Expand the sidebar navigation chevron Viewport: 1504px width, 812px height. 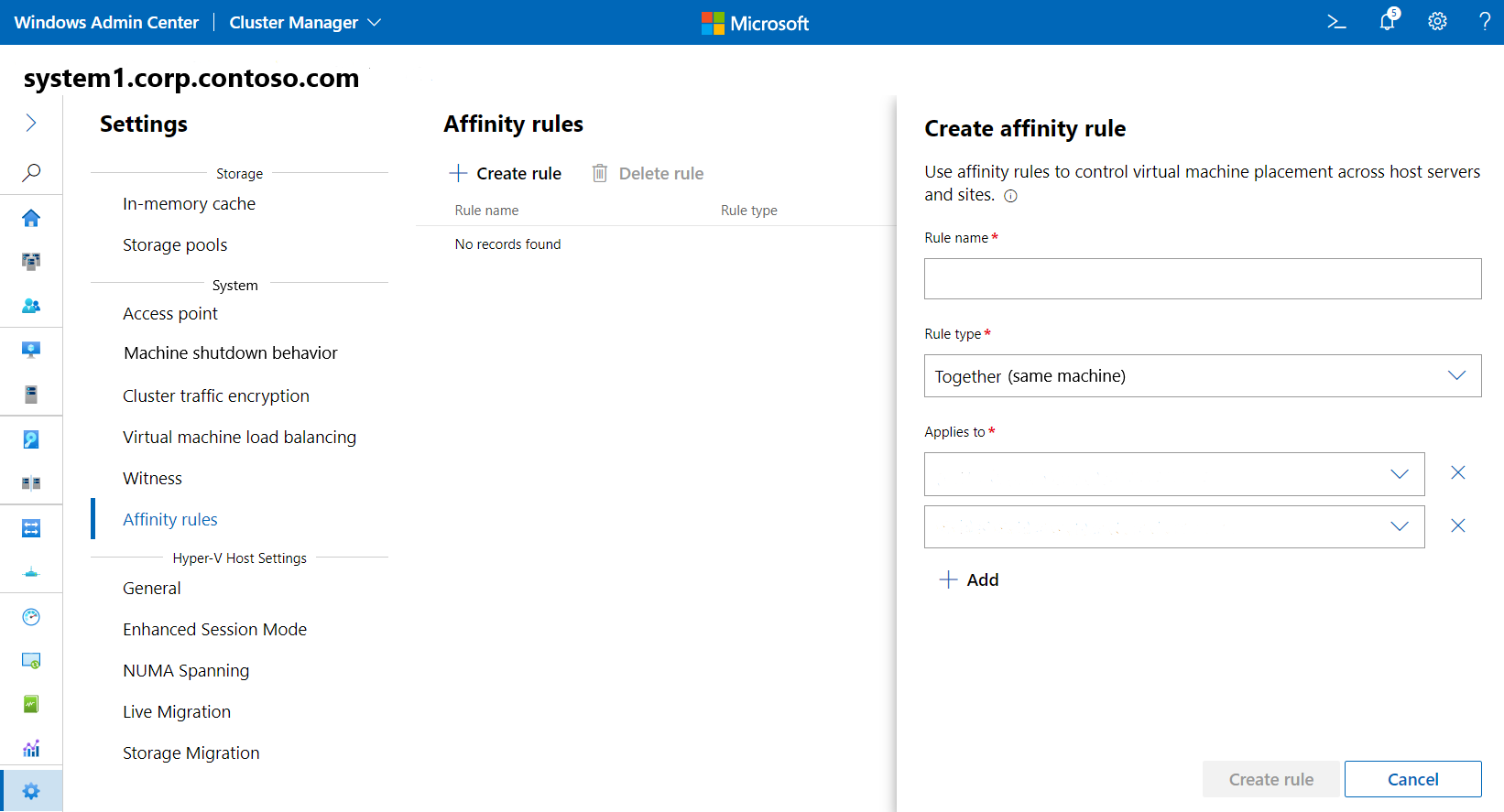(31, 123)
